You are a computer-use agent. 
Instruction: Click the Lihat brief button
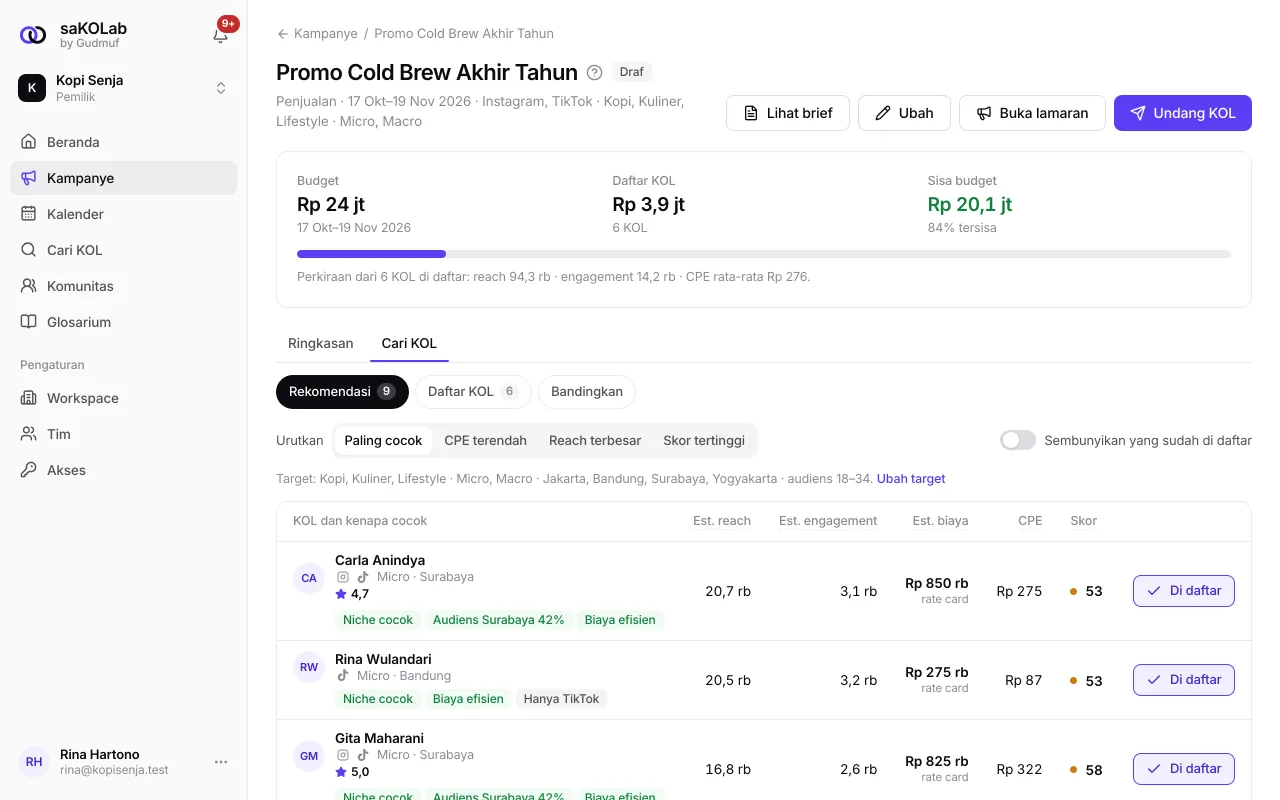click(x=788, y=113)
